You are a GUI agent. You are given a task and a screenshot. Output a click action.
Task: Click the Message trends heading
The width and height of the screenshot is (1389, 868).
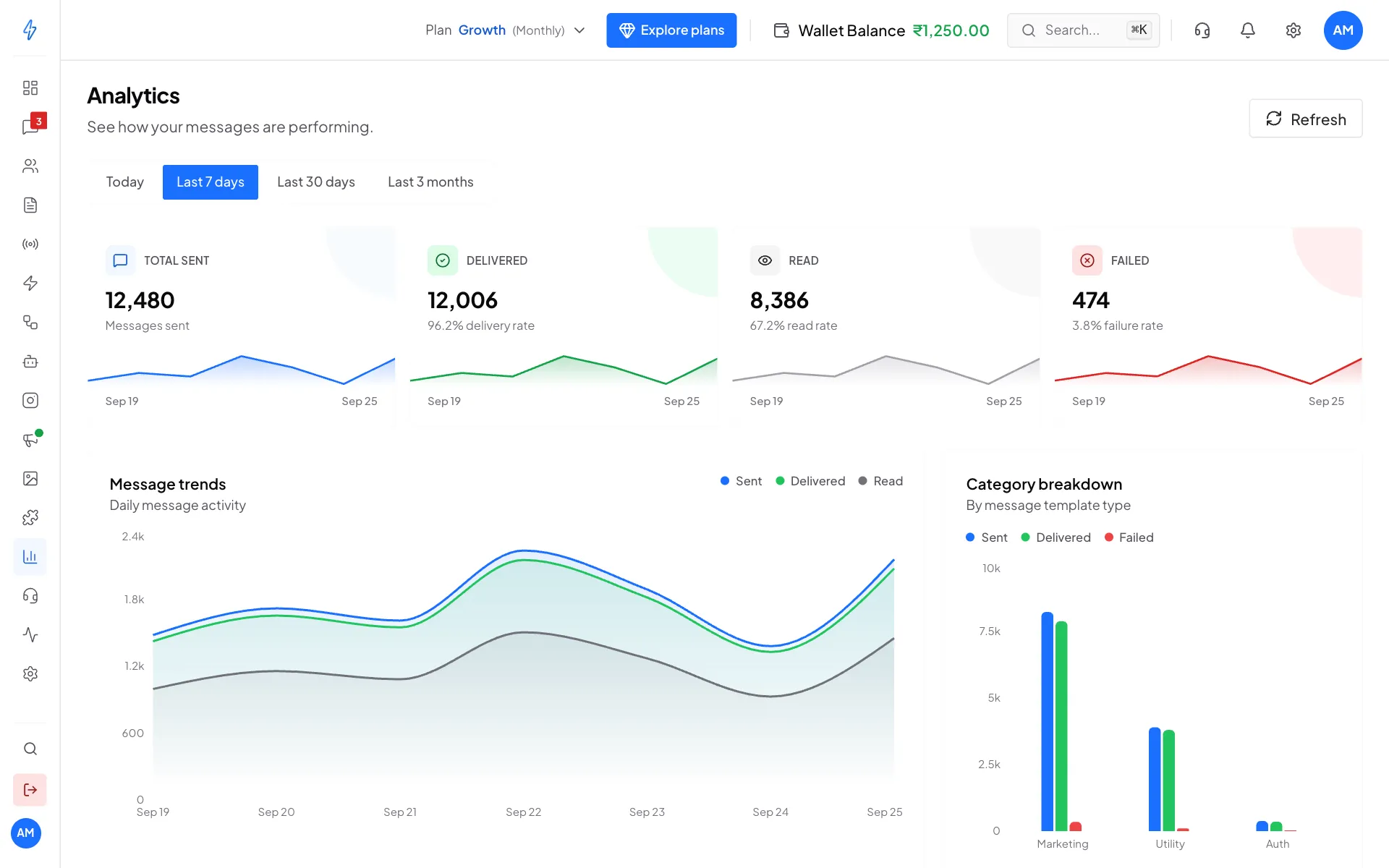[168, 484]
